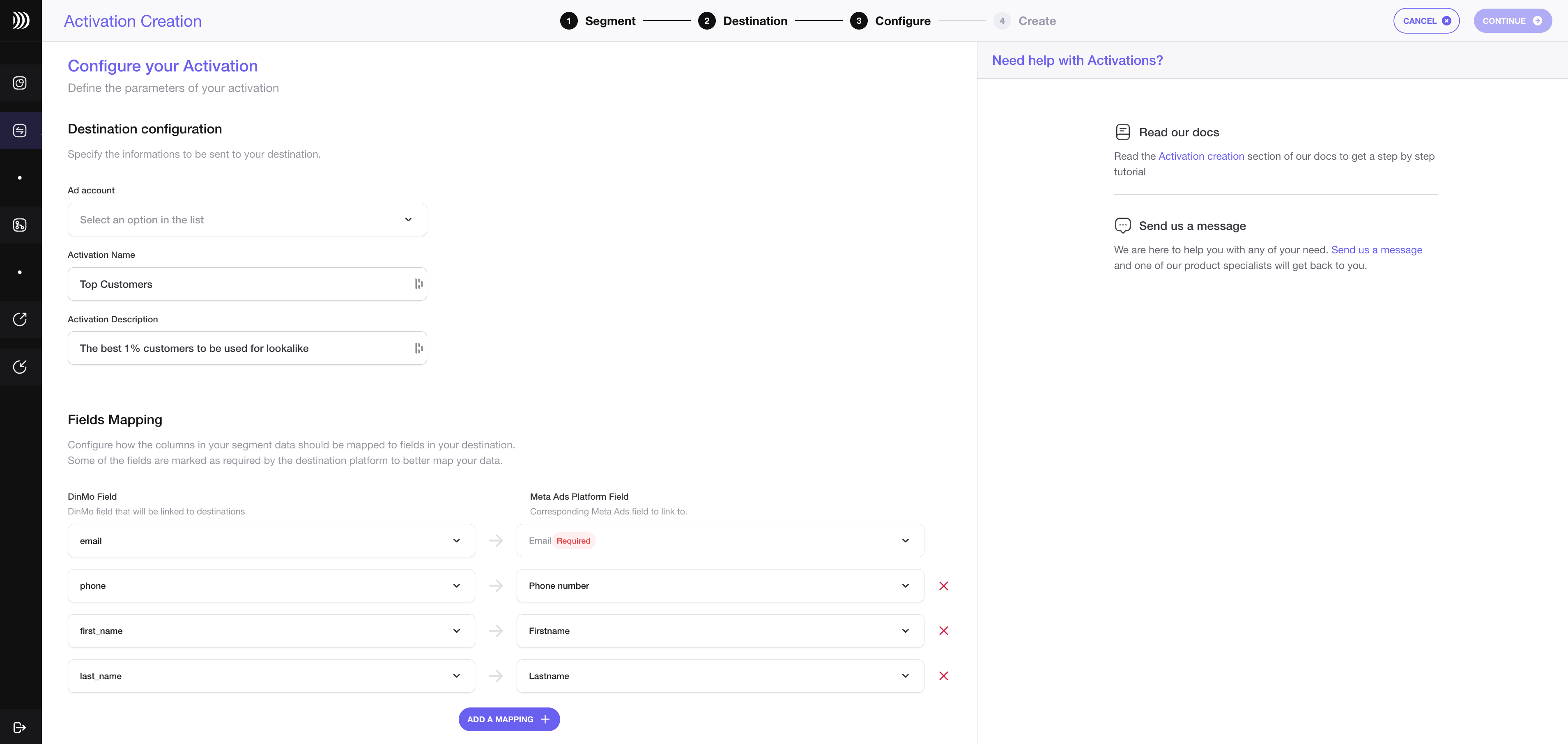Viewport: 1568px width, 744px height.
Task: Go to the Segment step
Action: 598,21
